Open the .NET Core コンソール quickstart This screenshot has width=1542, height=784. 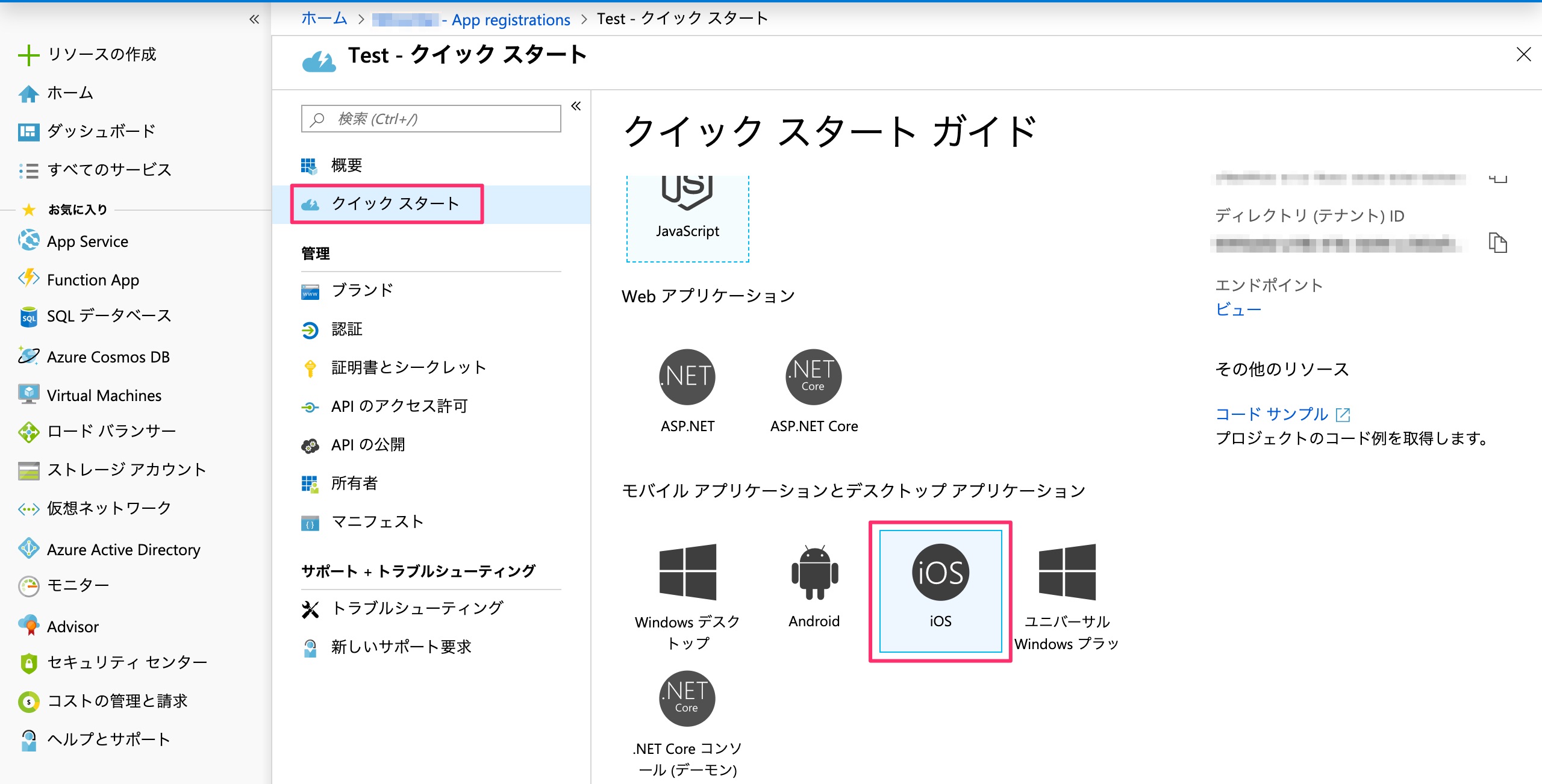point(687,698)
